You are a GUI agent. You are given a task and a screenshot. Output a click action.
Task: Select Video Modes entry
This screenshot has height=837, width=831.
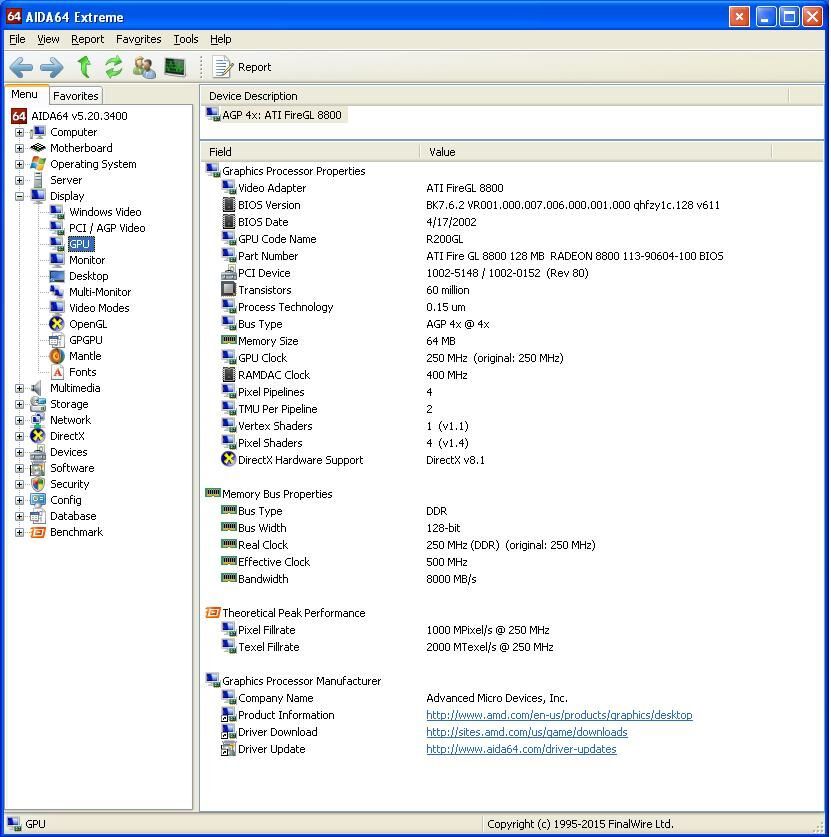click(99, 308)
